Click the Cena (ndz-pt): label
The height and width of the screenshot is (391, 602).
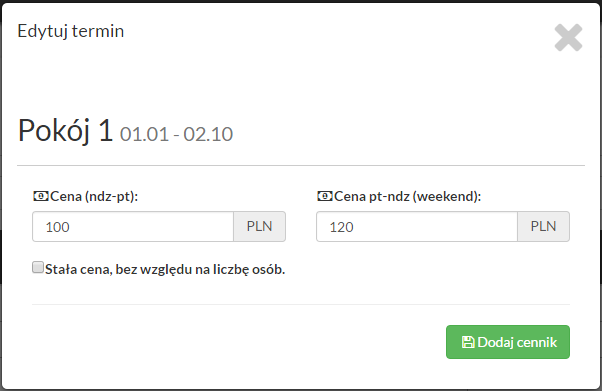click(x=94, y=197)
